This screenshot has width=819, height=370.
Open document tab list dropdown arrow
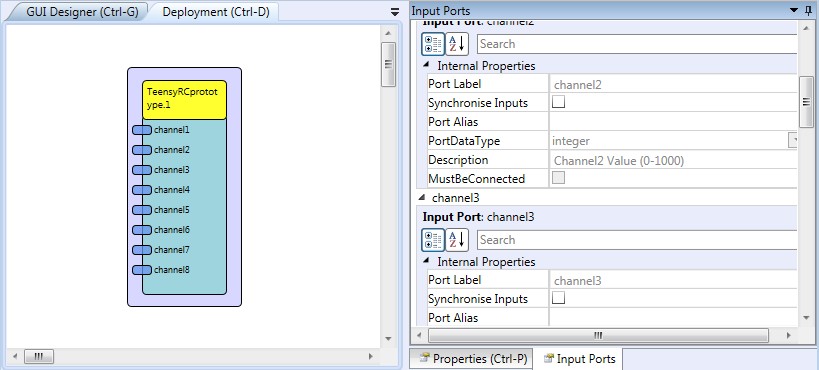(395, 12)
